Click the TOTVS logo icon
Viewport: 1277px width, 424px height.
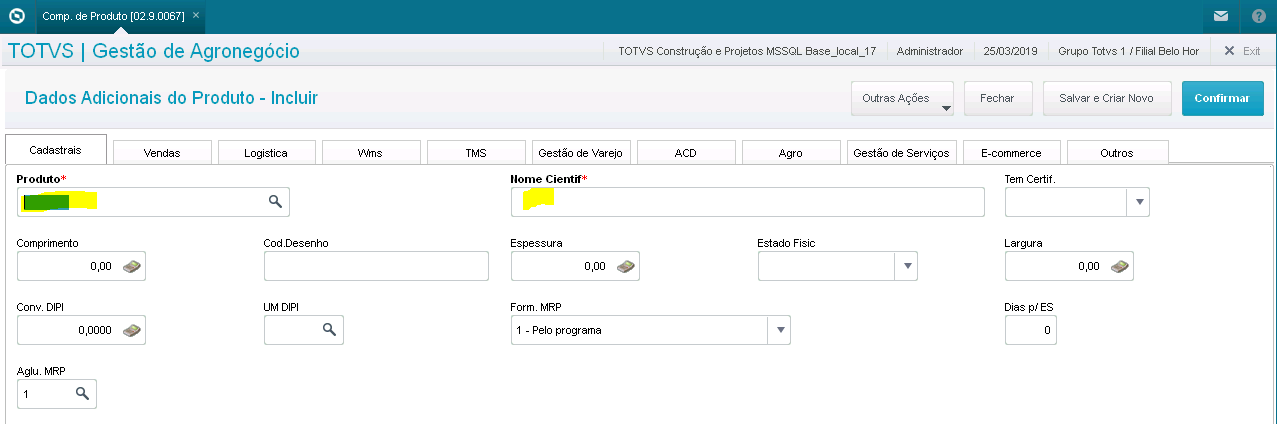coord(16,16)
